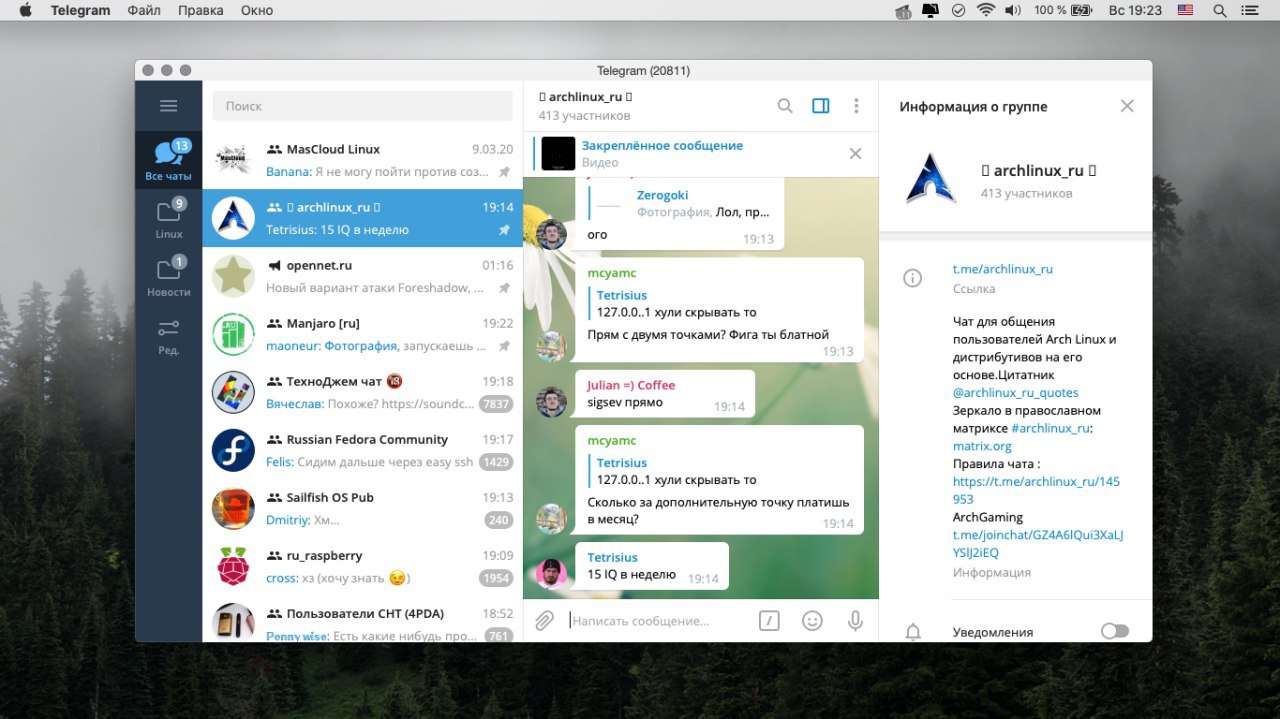Click the notifications bell icon

[x=912, y=632]
